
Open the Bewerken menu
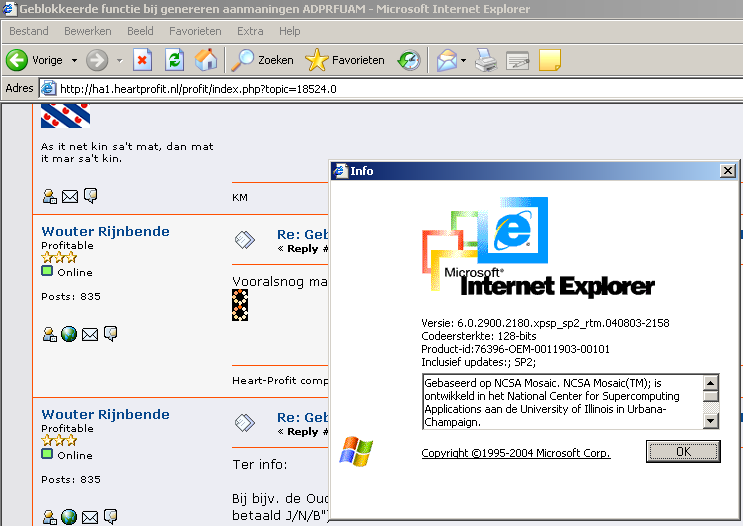coord(88,31)
